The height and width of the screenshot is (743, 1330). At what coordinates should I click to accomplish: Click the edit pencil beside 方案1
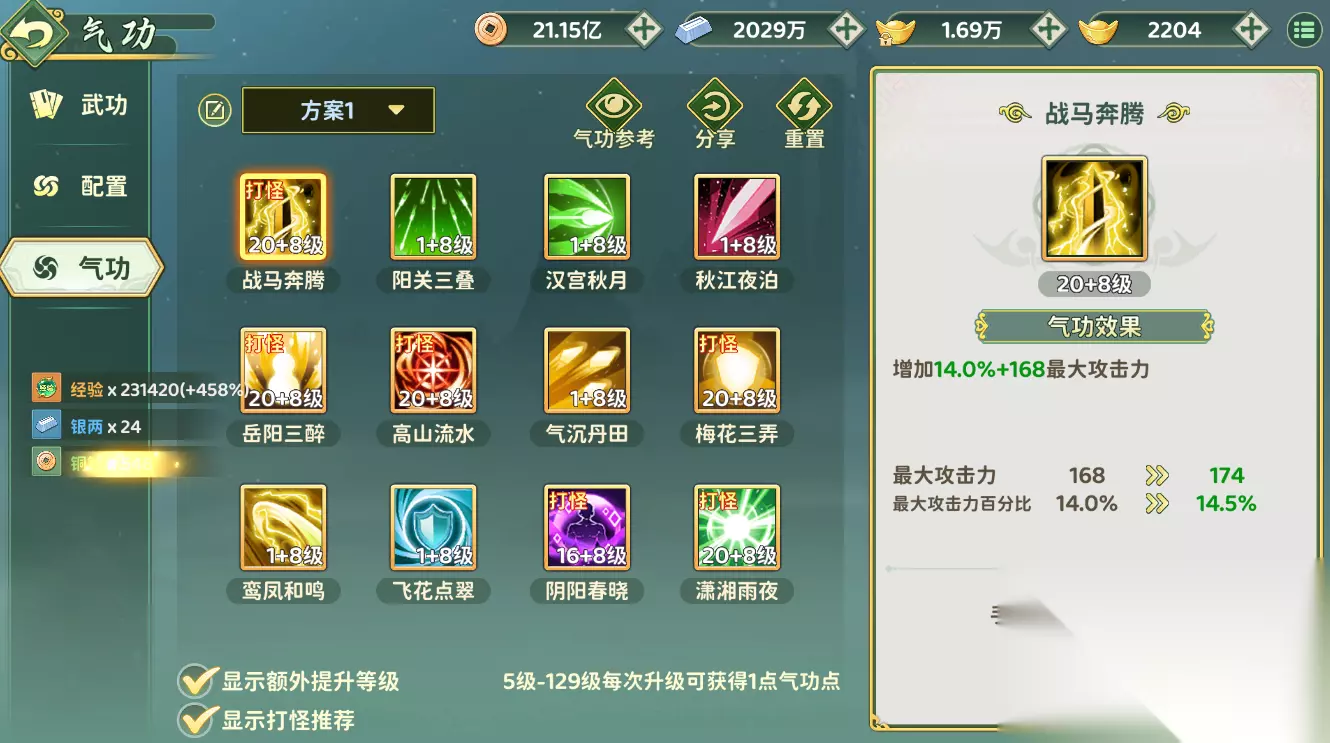[214, 110]
